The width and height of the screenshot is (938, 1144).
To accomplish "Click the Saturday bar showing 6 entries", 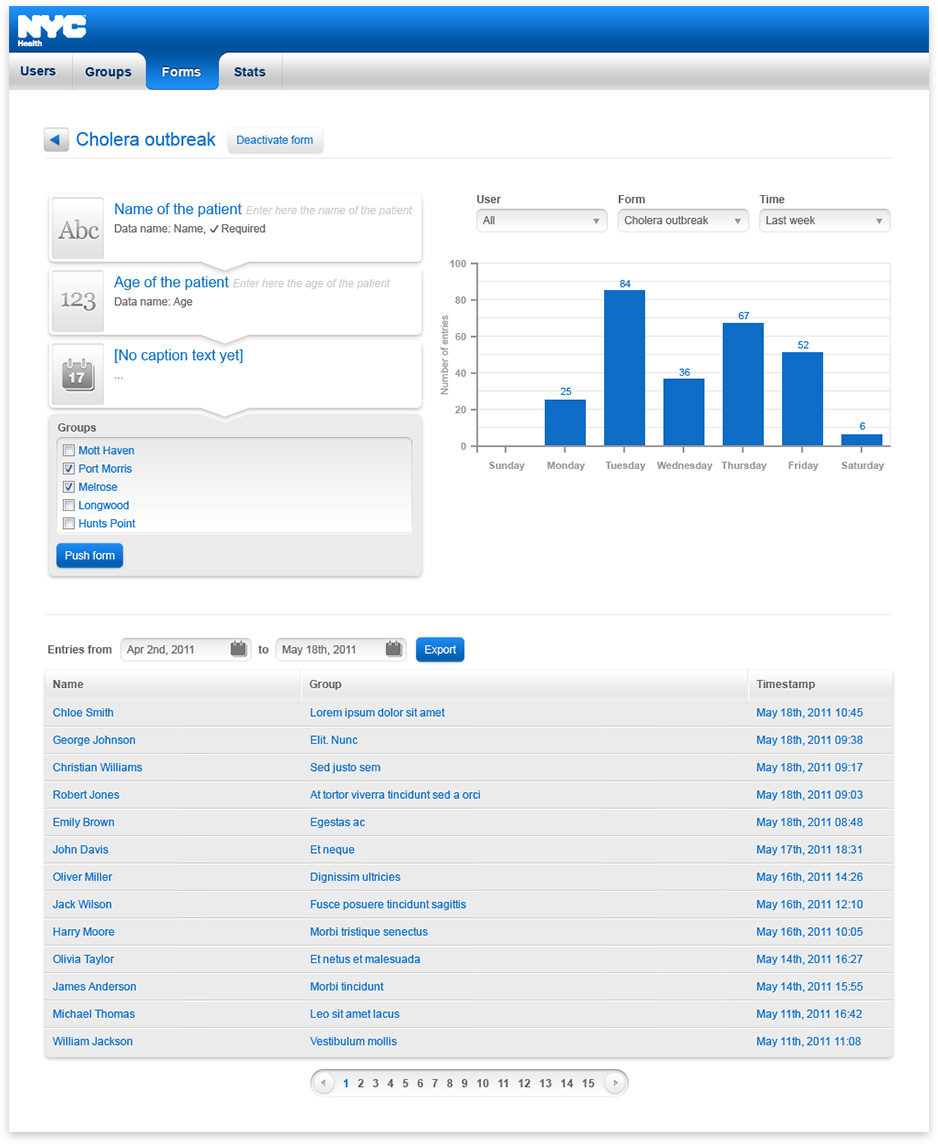I will [861, 440].
